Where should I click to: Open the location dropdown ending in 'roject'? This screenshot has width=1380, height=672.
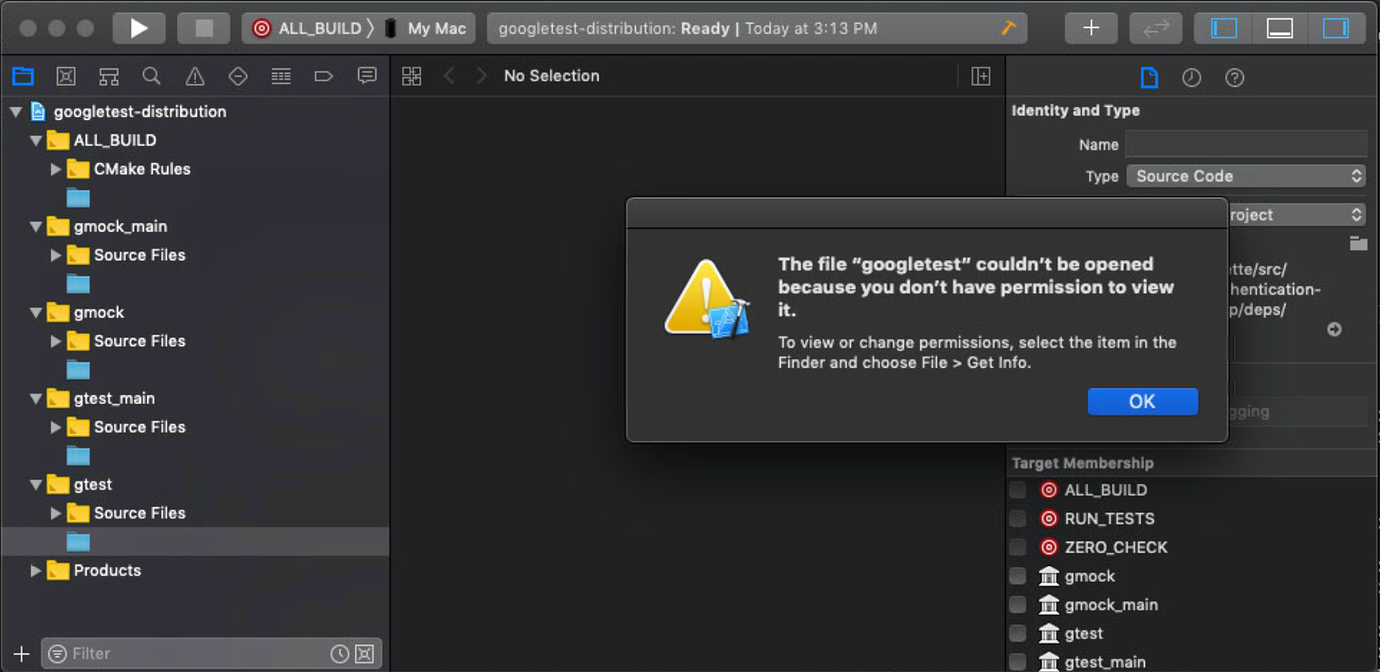pyautogui.click(x=1296, y=214)
